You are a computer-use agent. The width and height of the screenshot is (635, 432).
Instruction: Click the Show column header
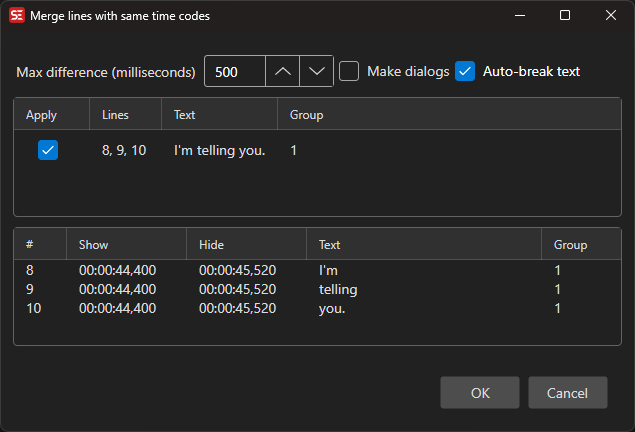click(x=126, y=245)
